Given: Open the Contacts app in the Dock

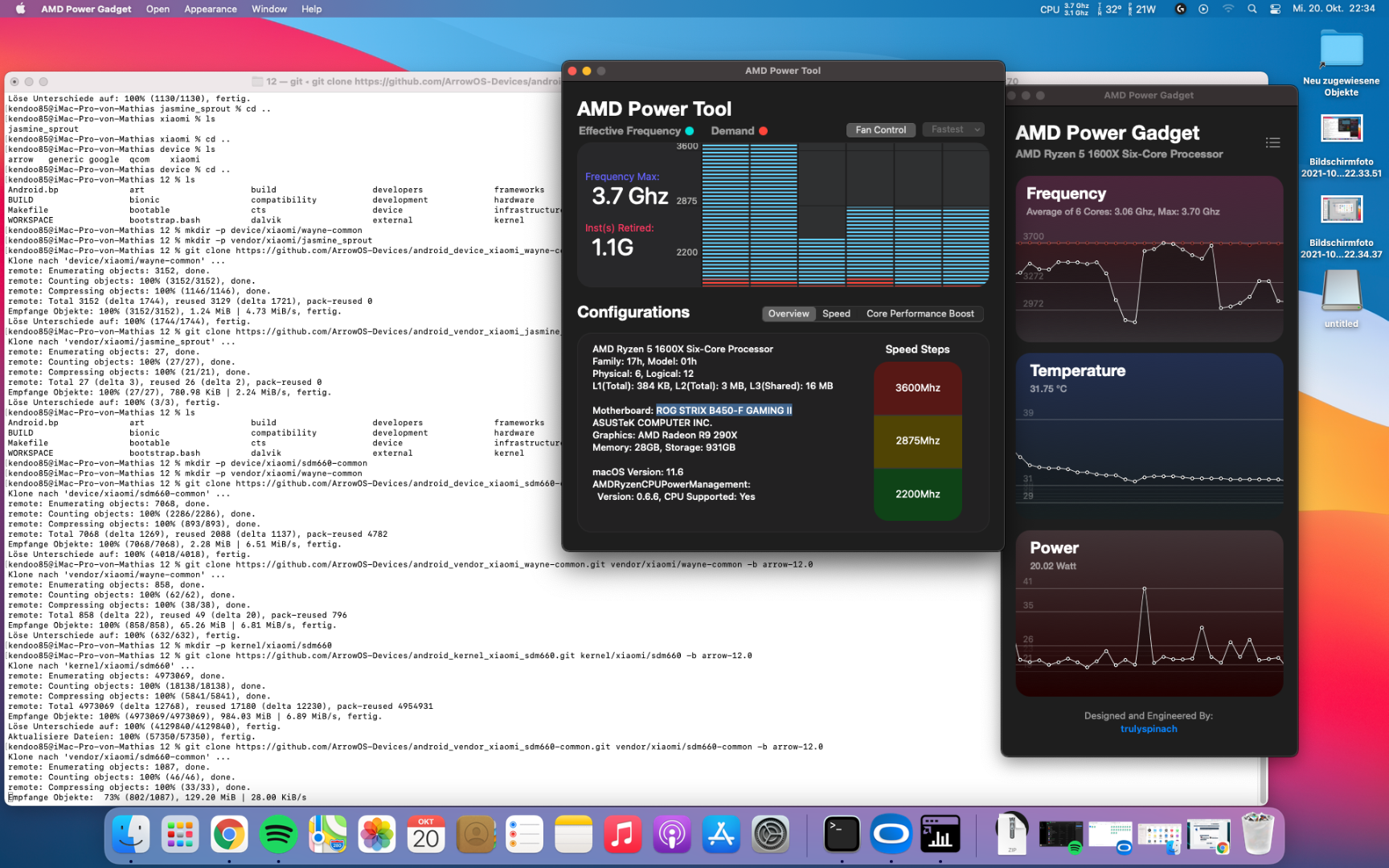Looking at the screenshot, I should point(476,835).
